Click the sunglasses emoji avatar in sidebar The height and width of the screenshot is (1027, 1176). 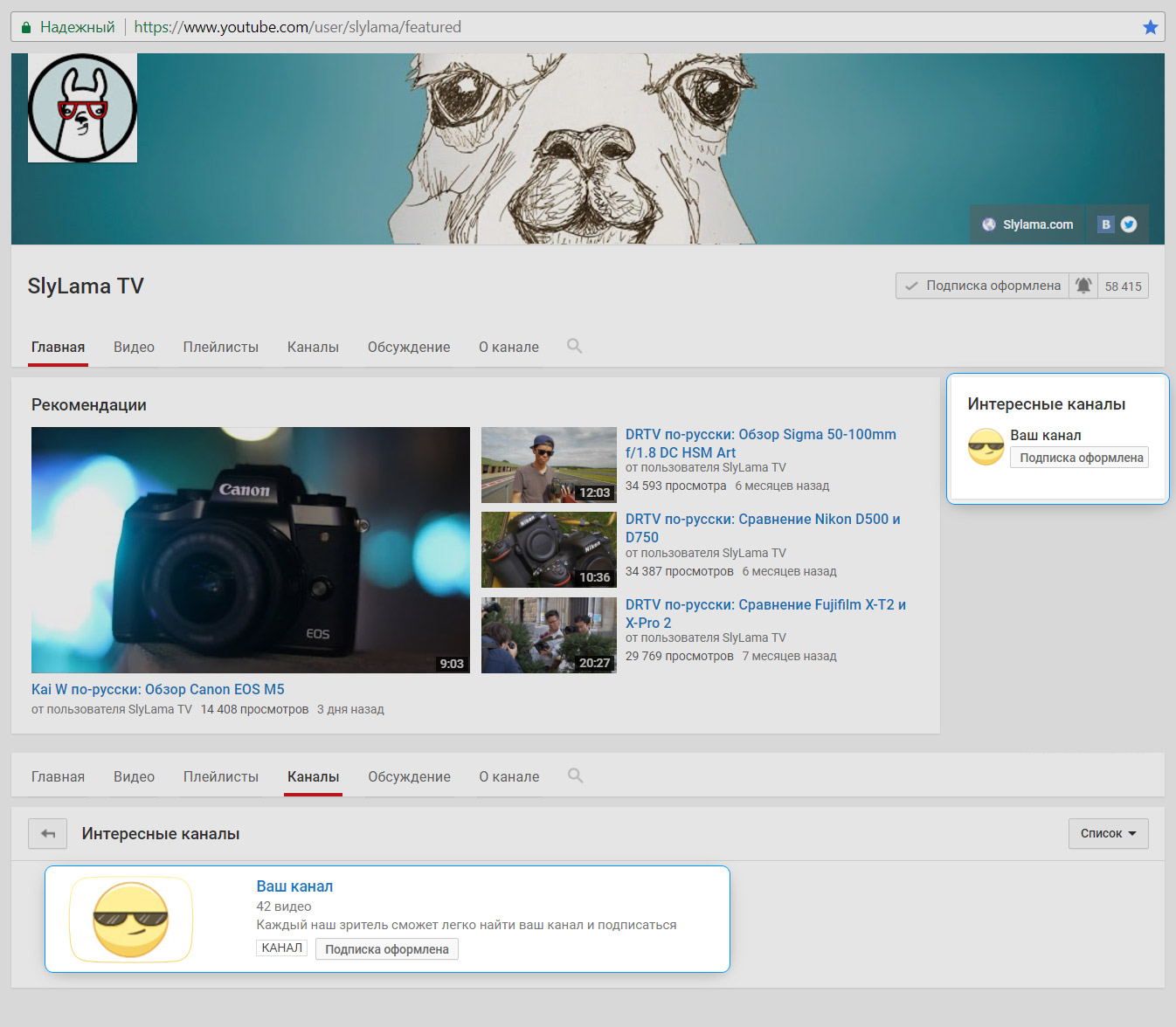coord(986,447)
